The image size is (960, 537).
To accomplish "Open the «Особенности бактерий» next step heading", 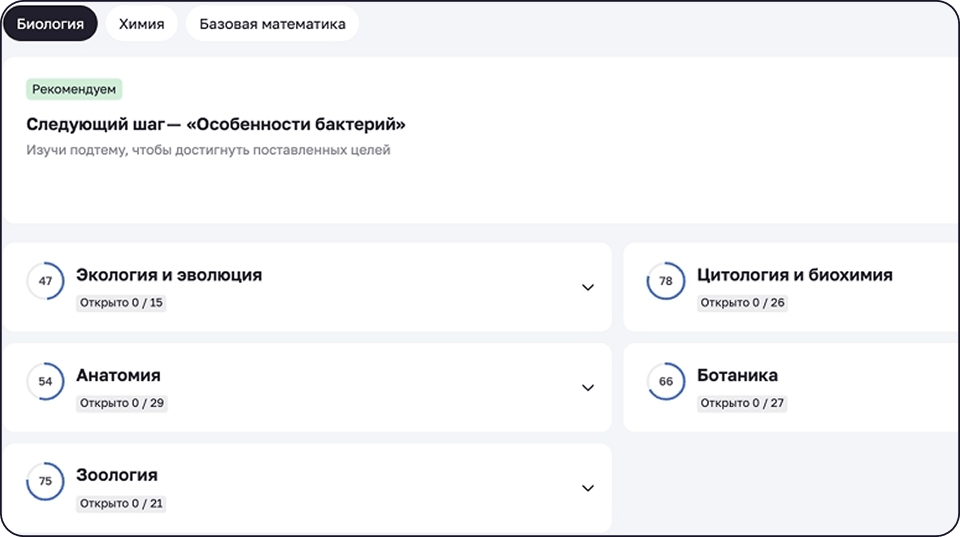I will pyautogui.click(x=216, y=125).
